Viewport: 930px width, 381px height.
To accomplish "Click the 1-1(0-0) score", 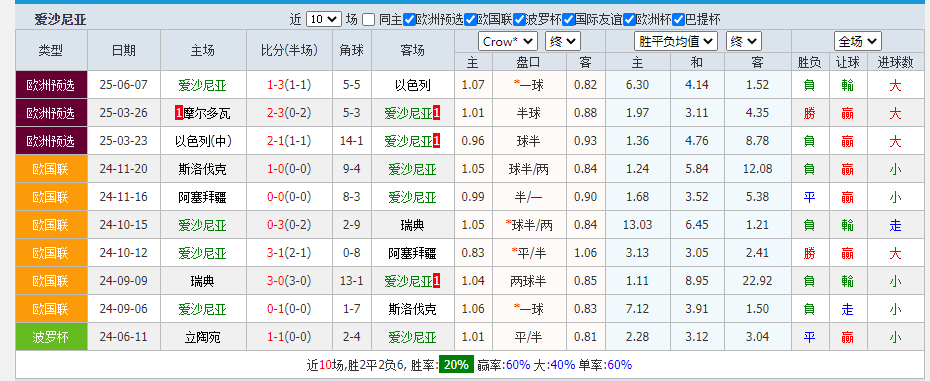I will [x=289, y=338].
